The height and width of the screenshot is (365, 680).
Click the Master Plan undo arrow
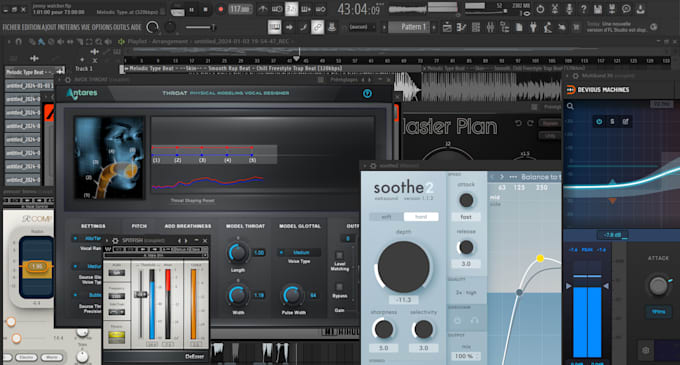(x=518, y=124)
